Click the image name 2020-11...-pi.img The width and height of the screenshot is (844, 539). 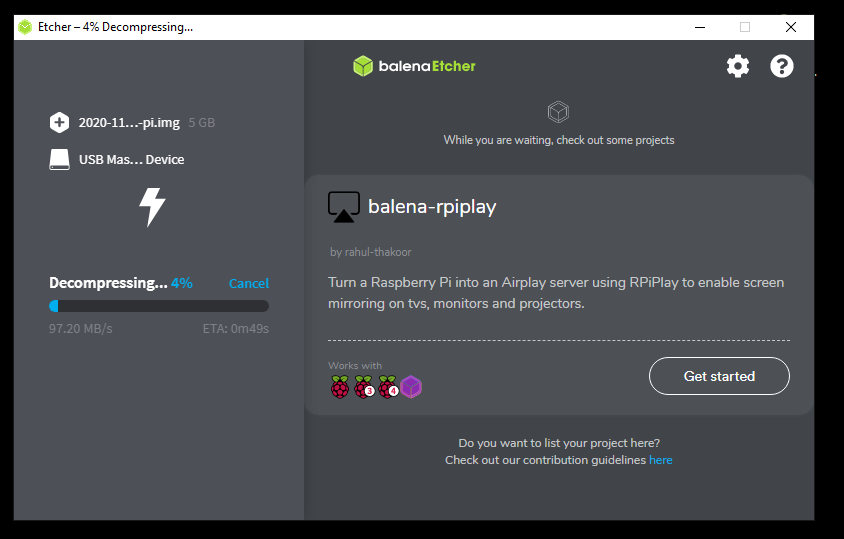(129, 123)
